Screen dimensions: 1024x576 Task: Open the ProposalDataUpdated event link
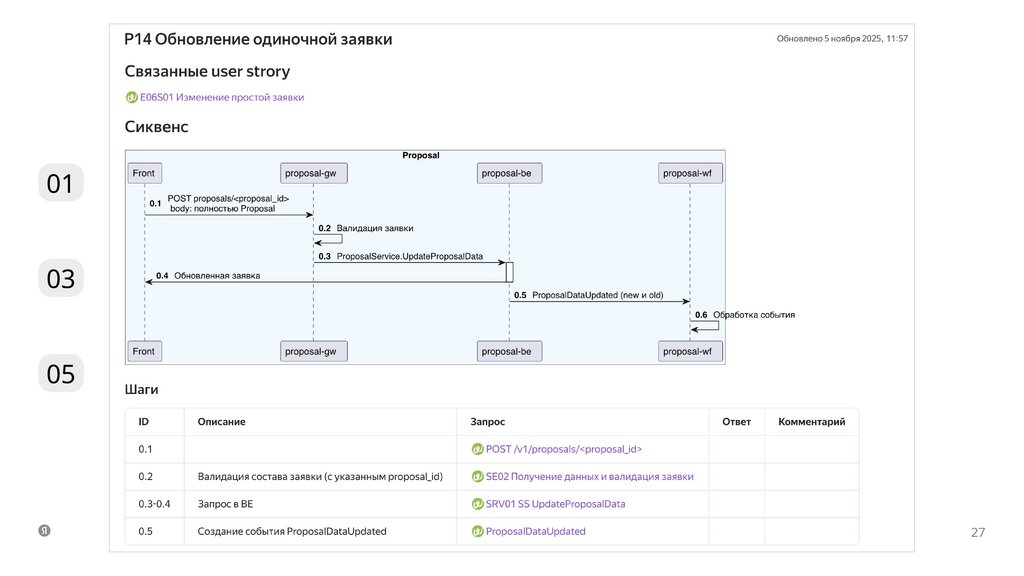pyautogui.click(x=536, y=532)
